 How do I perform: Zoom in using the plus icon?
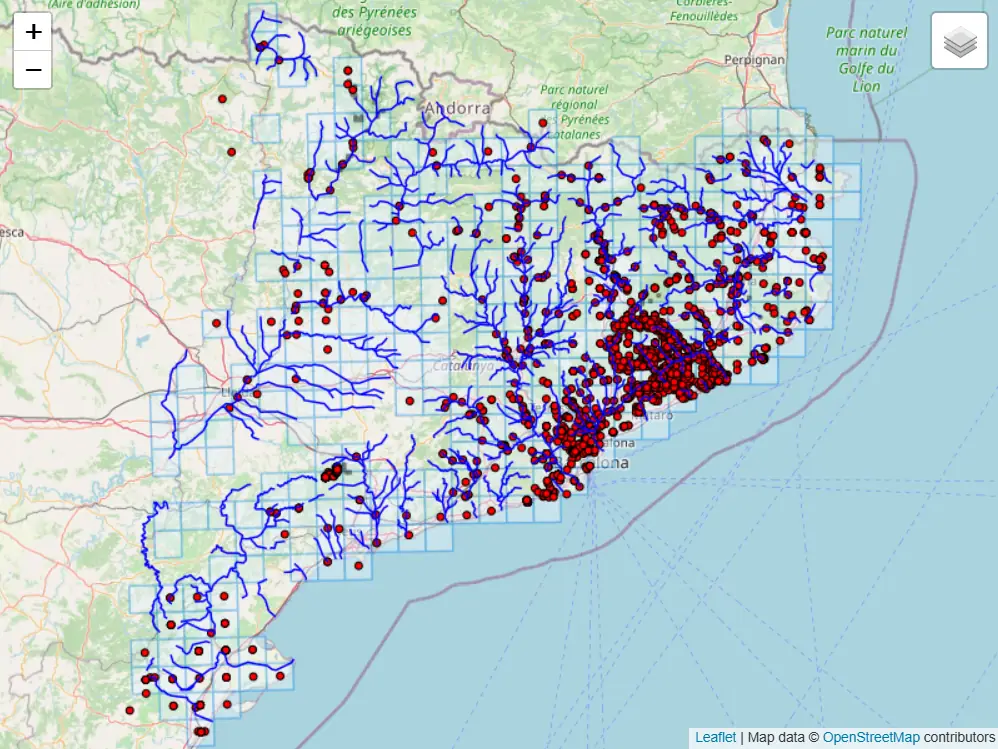[33, 31]
